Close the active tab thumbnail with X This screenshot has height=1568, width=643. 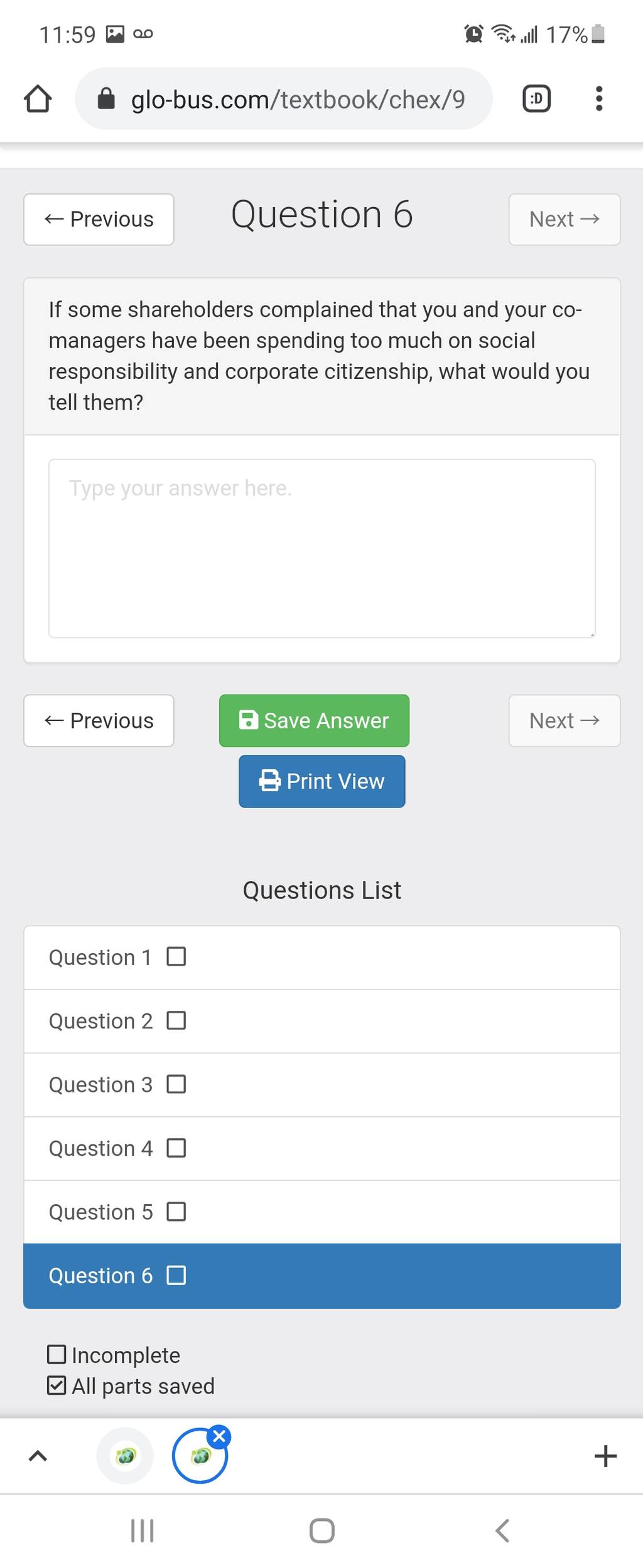click(219, 1436)
